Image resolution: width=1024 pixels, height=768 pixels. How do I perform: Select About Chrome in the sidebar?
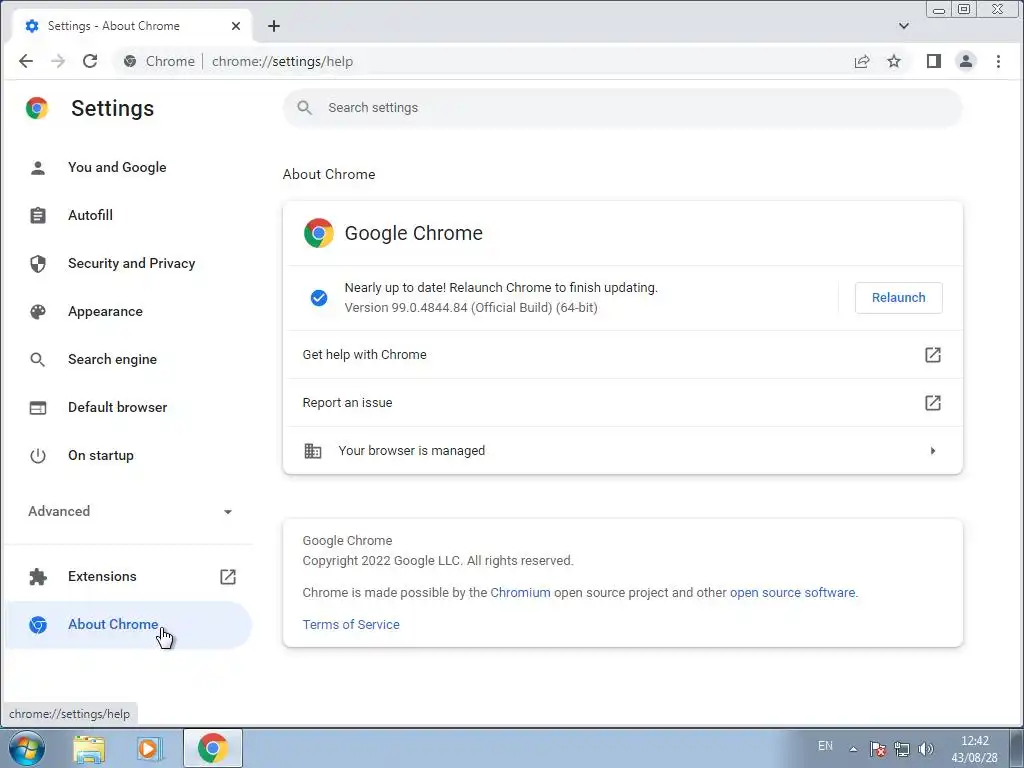tap(128, 625)
